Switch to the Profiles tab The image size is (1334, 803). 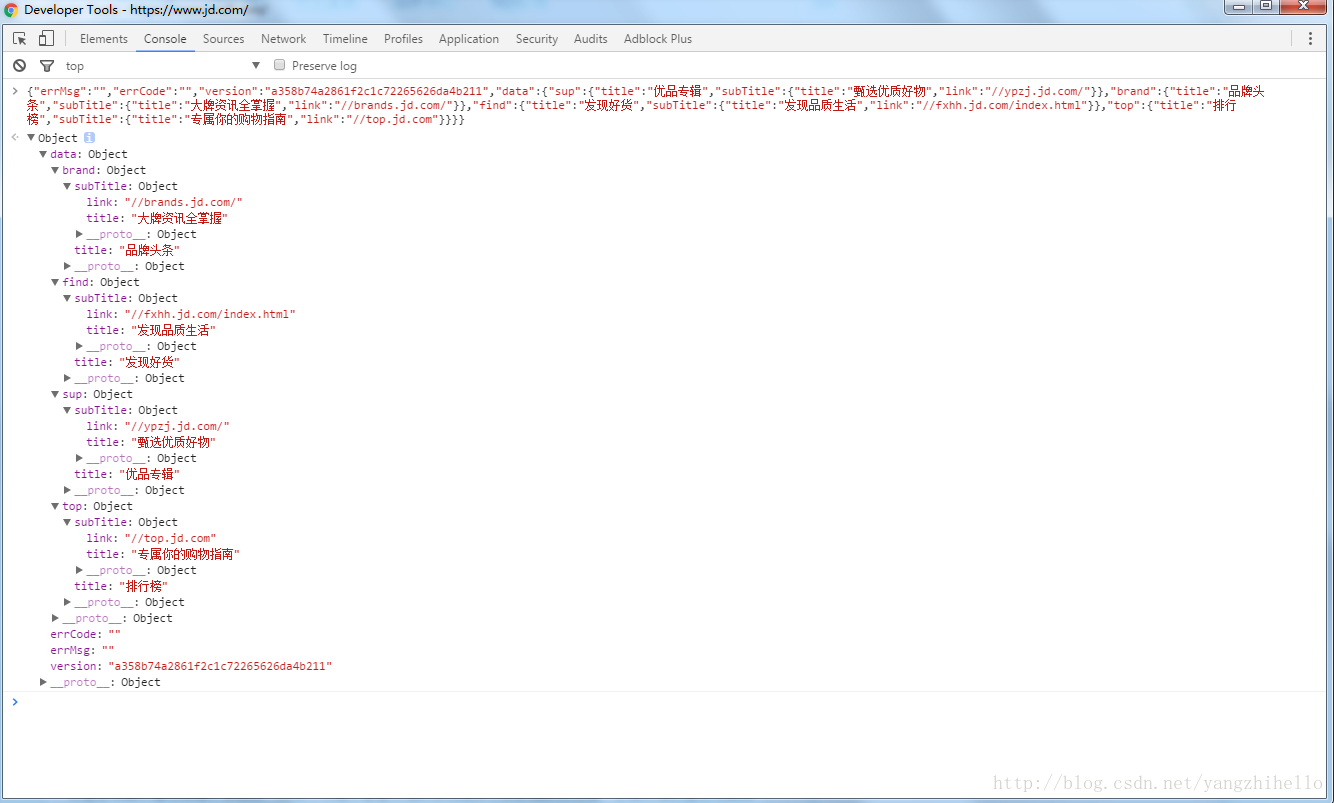click(403, 39)
